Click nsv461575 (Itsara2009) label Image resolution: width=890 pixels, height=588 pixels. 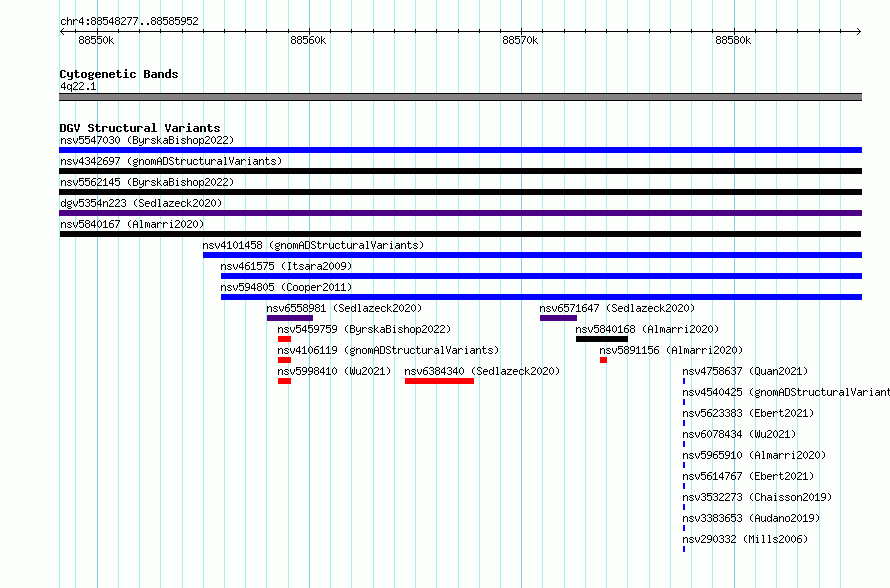coord(286,266)
